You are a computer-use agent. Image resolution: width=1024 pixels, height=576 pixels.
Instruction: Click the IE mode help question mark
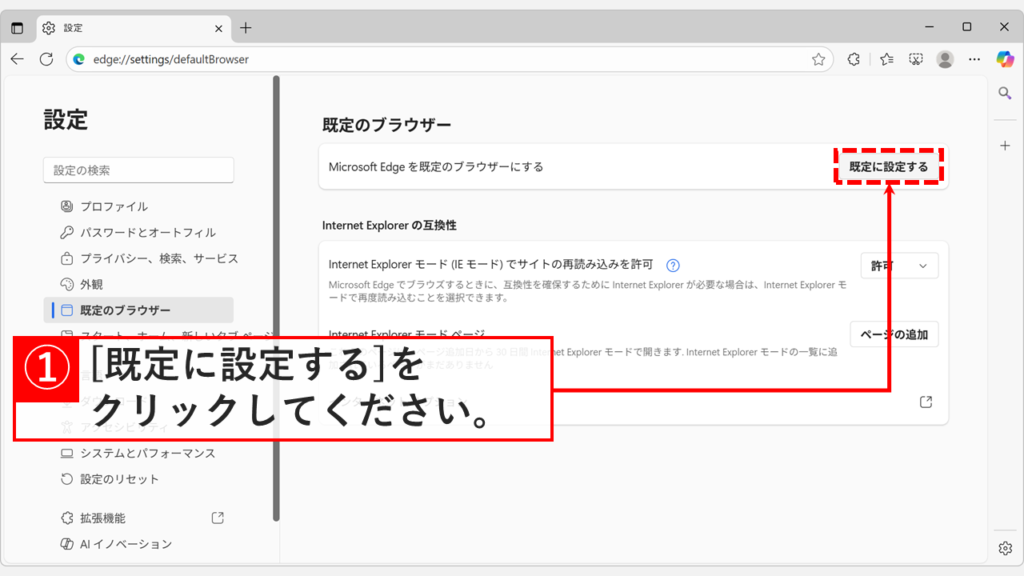click(673, 265)
